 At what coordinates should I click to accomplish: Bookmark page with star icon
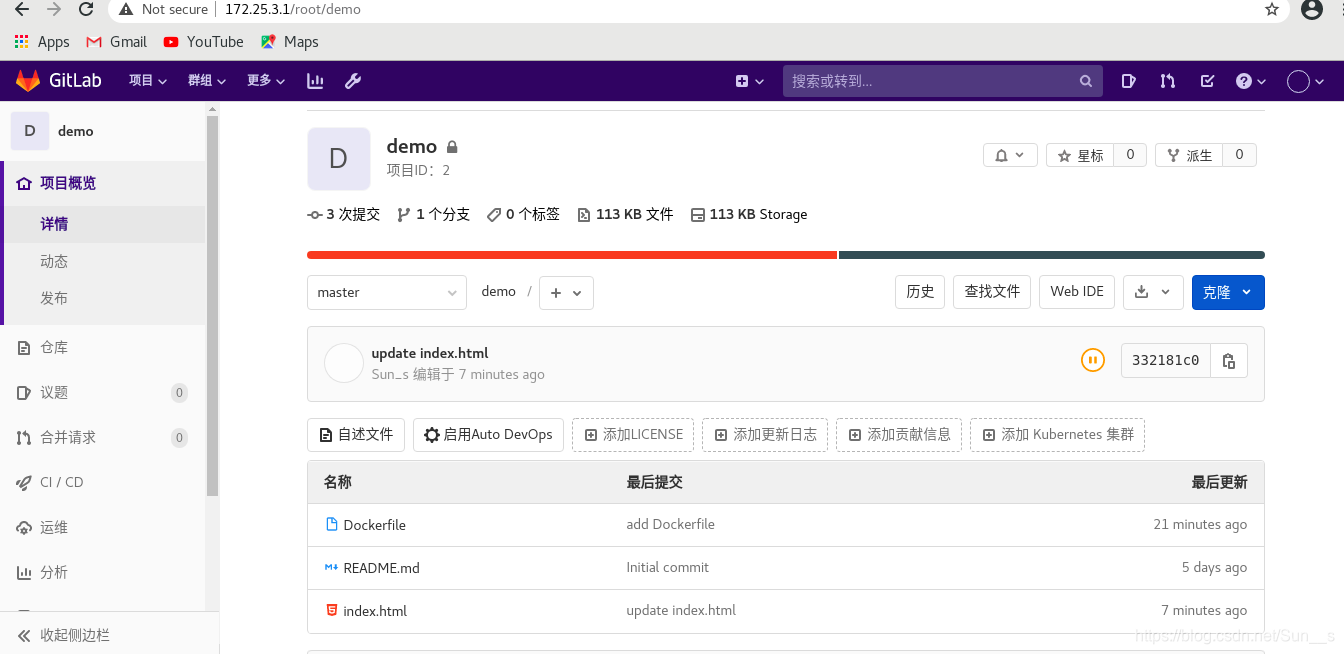1272,9
